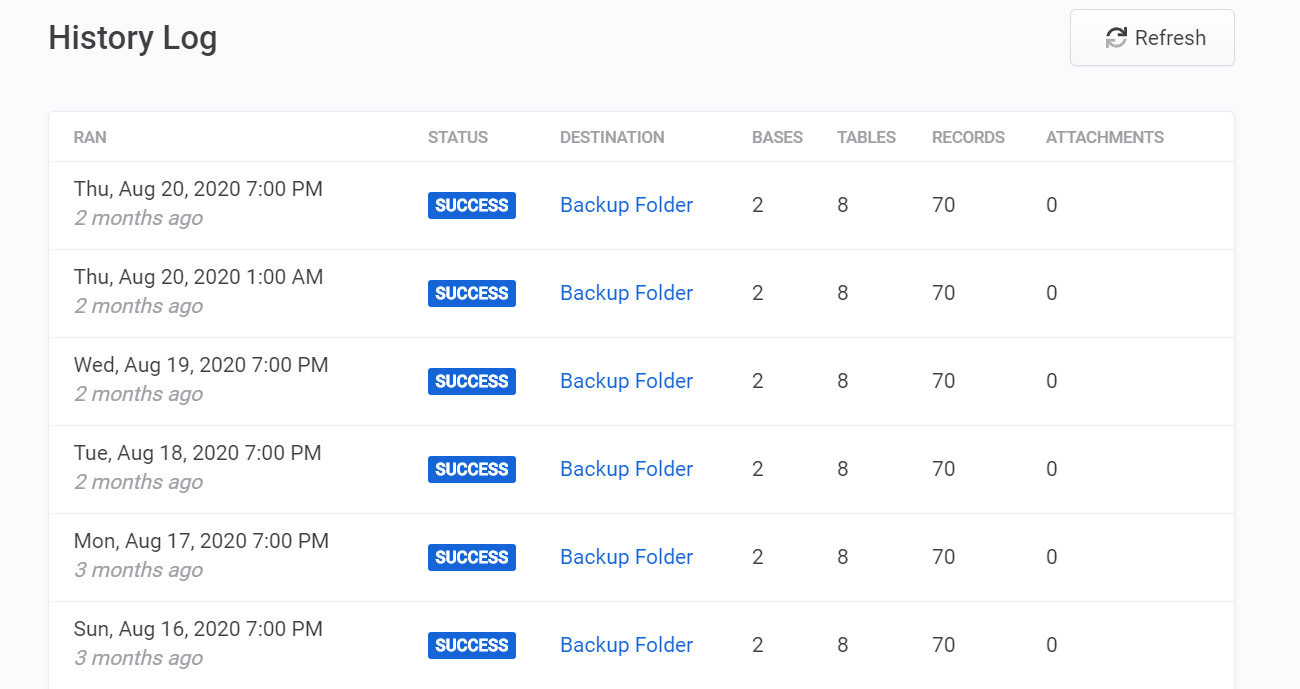Sort by the STATUS column header
This screenshot has height=689, width=1300.
pyautogui.click(x=457, y=137)
